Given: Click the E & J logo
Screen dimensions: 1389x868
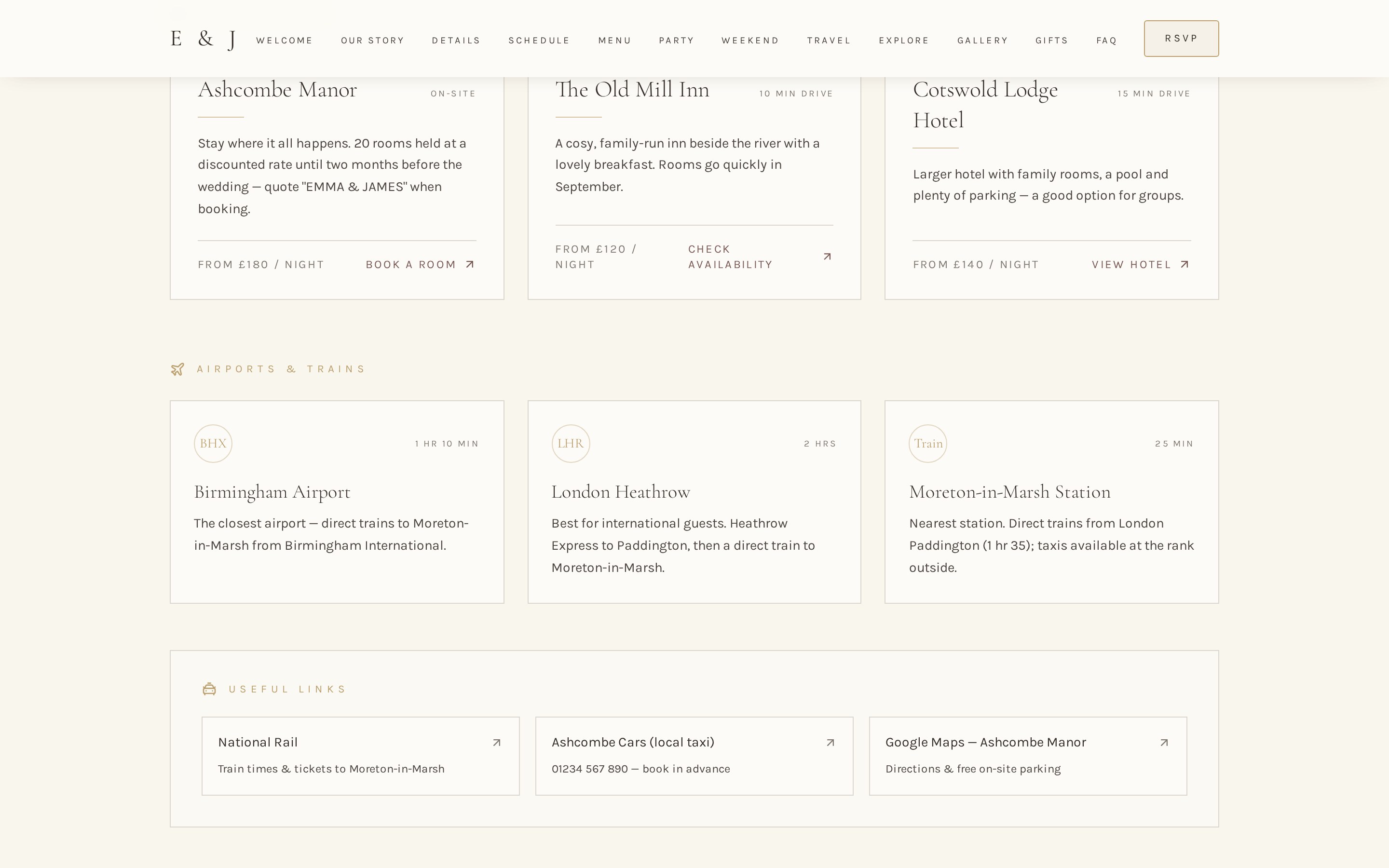Looking at the screenshot, I should coord(203,39).
